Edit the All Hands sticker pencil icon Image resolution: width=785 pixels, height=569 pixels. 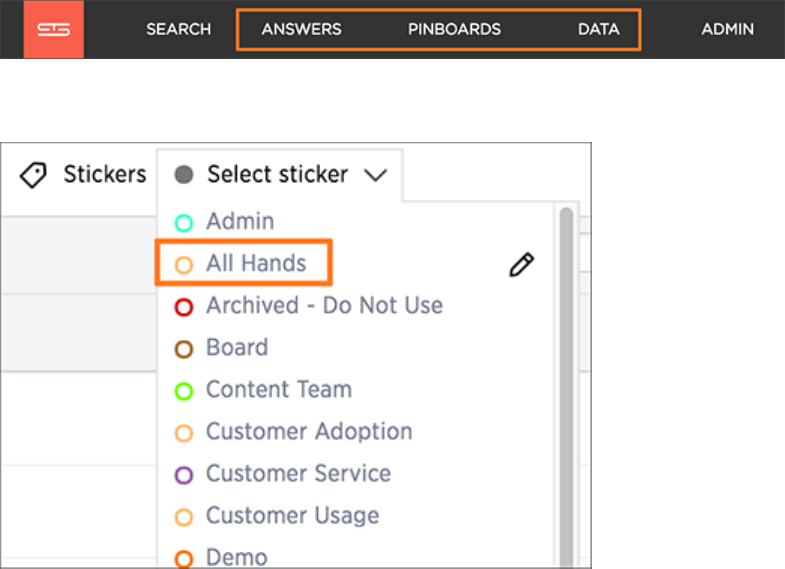click(521, 265)
